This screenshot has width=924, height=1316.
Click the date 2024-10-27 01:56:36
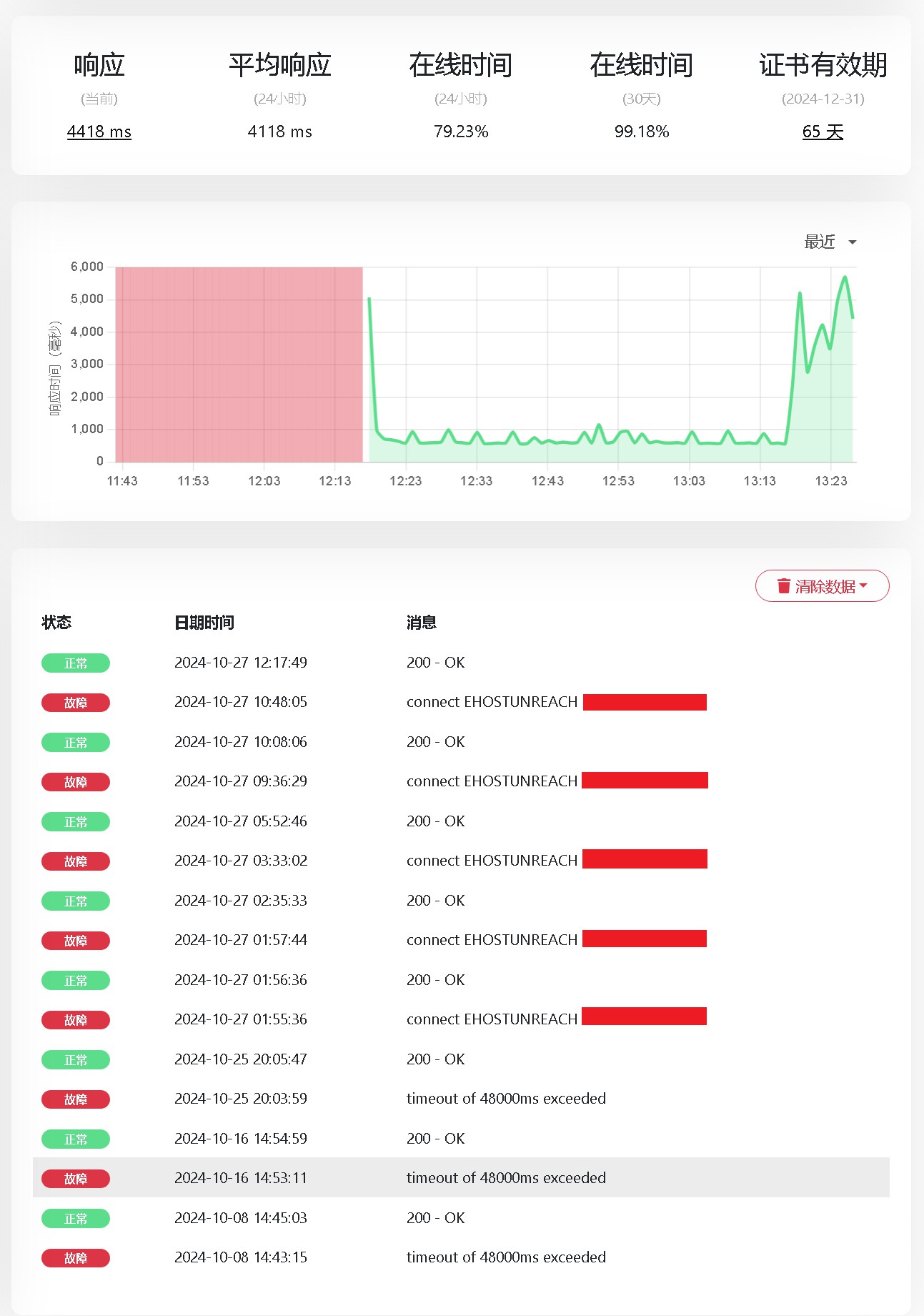tap(241, 980)
